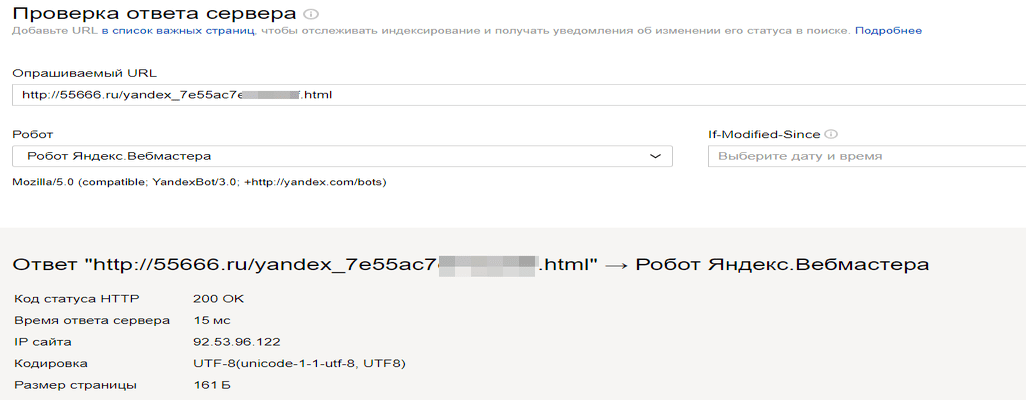Viewport: 1026px width, 400px height.
Task: Click the Робот field label
Action: pyautogui.click(x=32, y=134)
